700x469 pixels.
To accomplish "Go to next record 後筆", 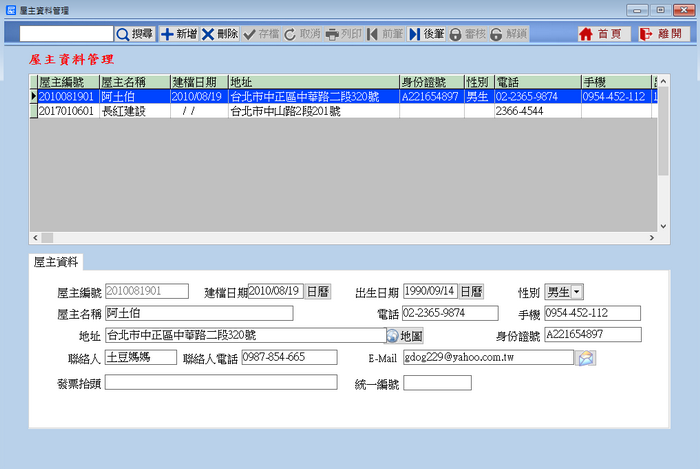I will click(x=426, y=34).
